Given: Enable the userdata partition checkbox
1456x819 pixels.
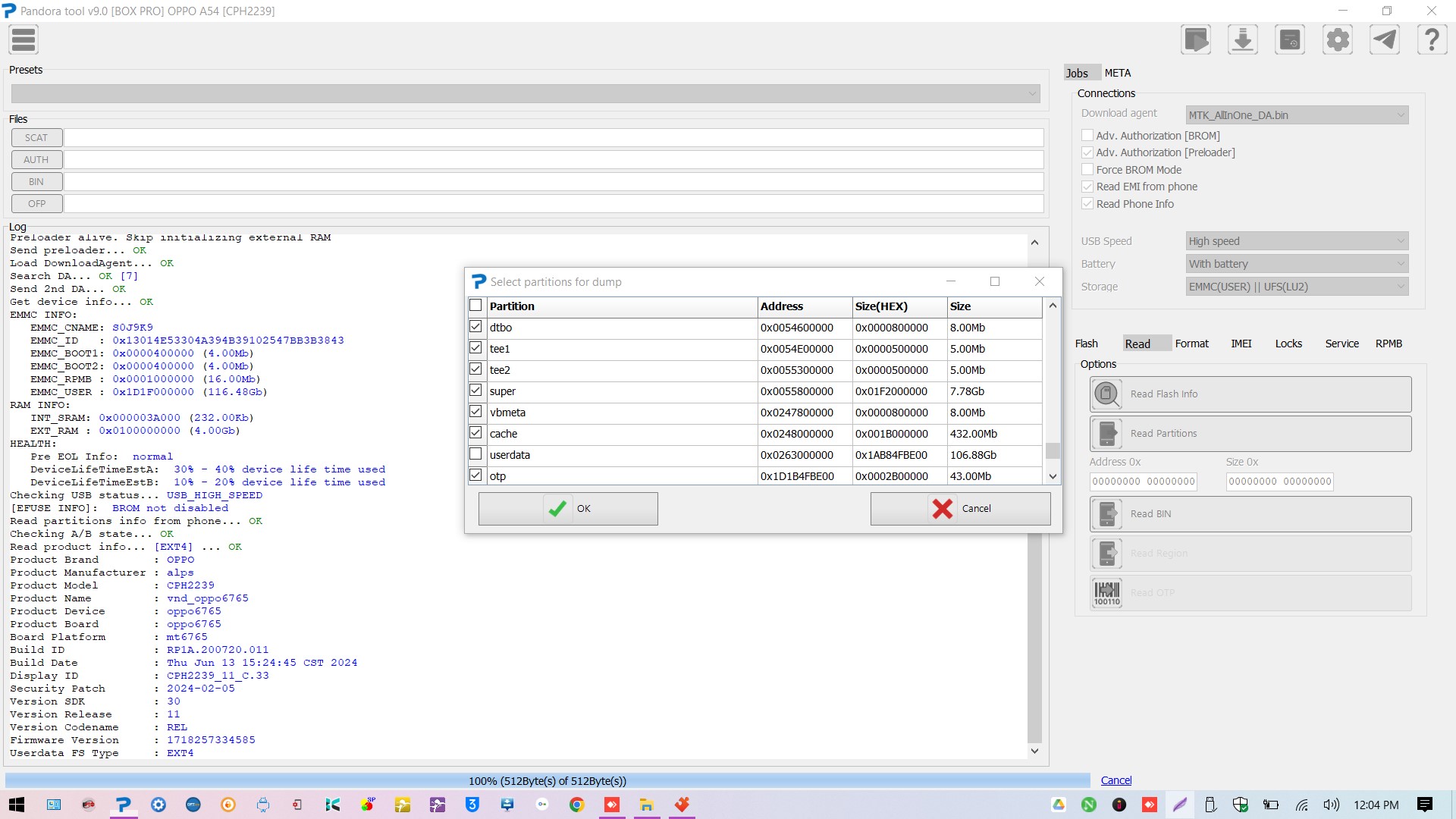Looking at the screenshot, I should pyautogui.click(x=475, y=454).
